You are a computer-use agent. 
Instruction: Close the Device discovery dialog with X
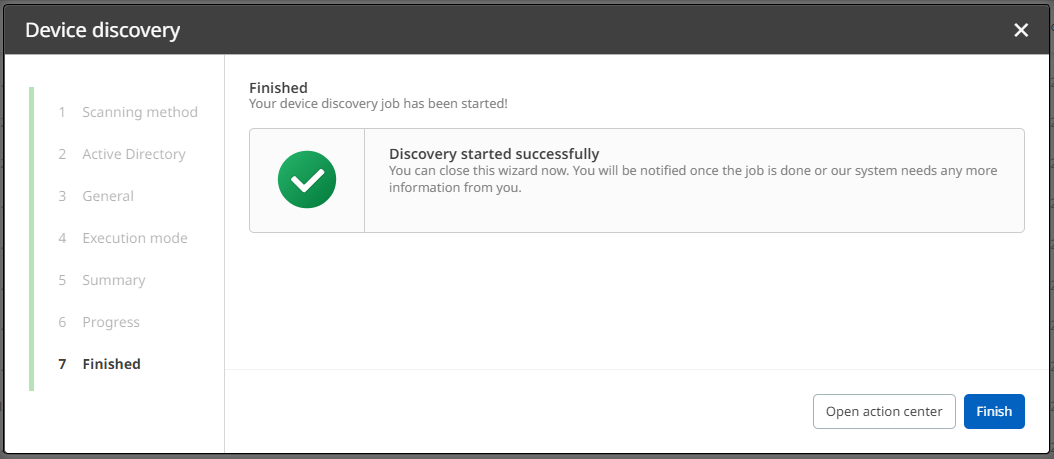pyautogui.click(x=1021, y=30)
